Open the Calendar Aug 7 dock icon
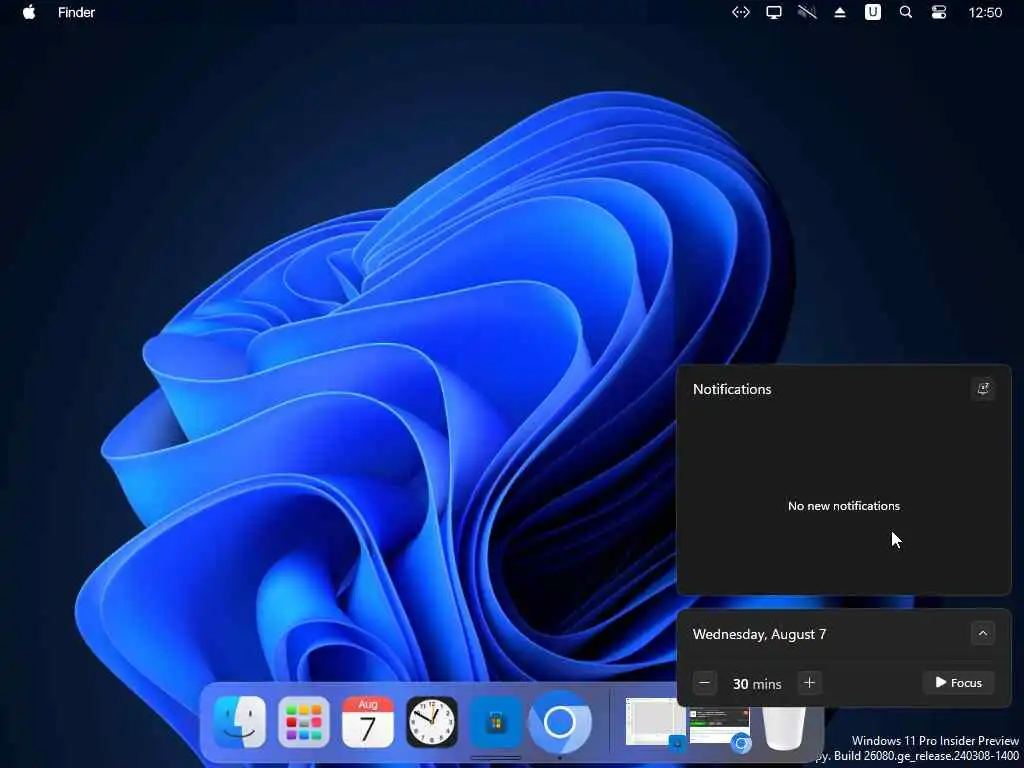This screenshot has width=1024, height=768. pyautogui.click(x=368, y=722)
